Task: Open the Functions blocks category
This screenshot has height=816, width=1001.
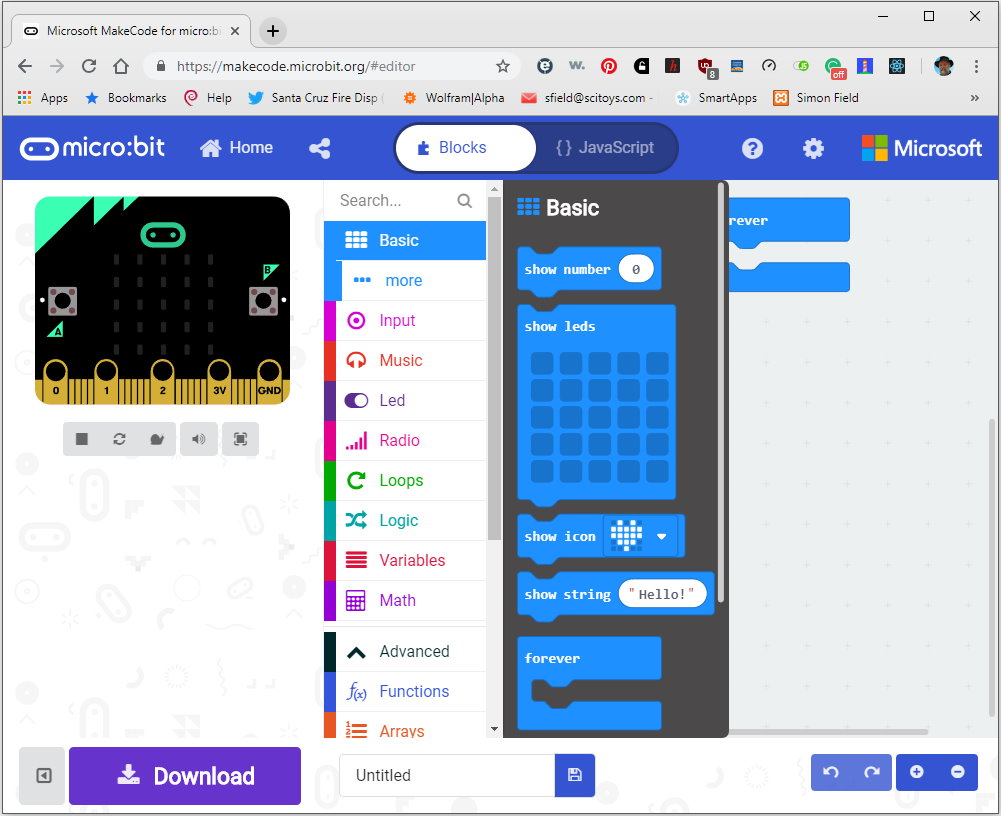Action: [405, 691]
